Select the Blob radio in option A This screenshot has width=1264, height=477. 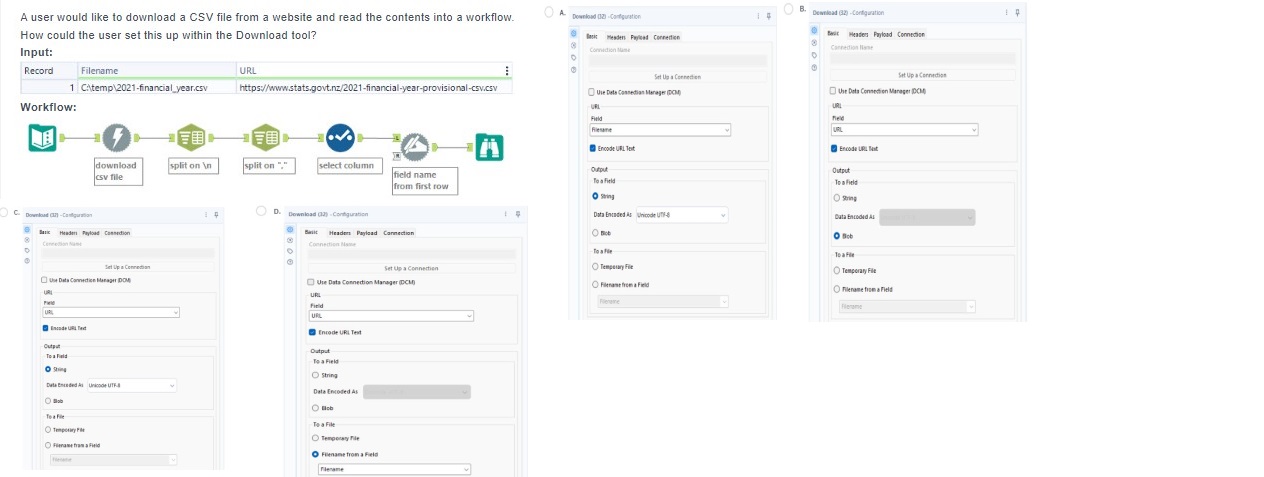click(596, 232)
